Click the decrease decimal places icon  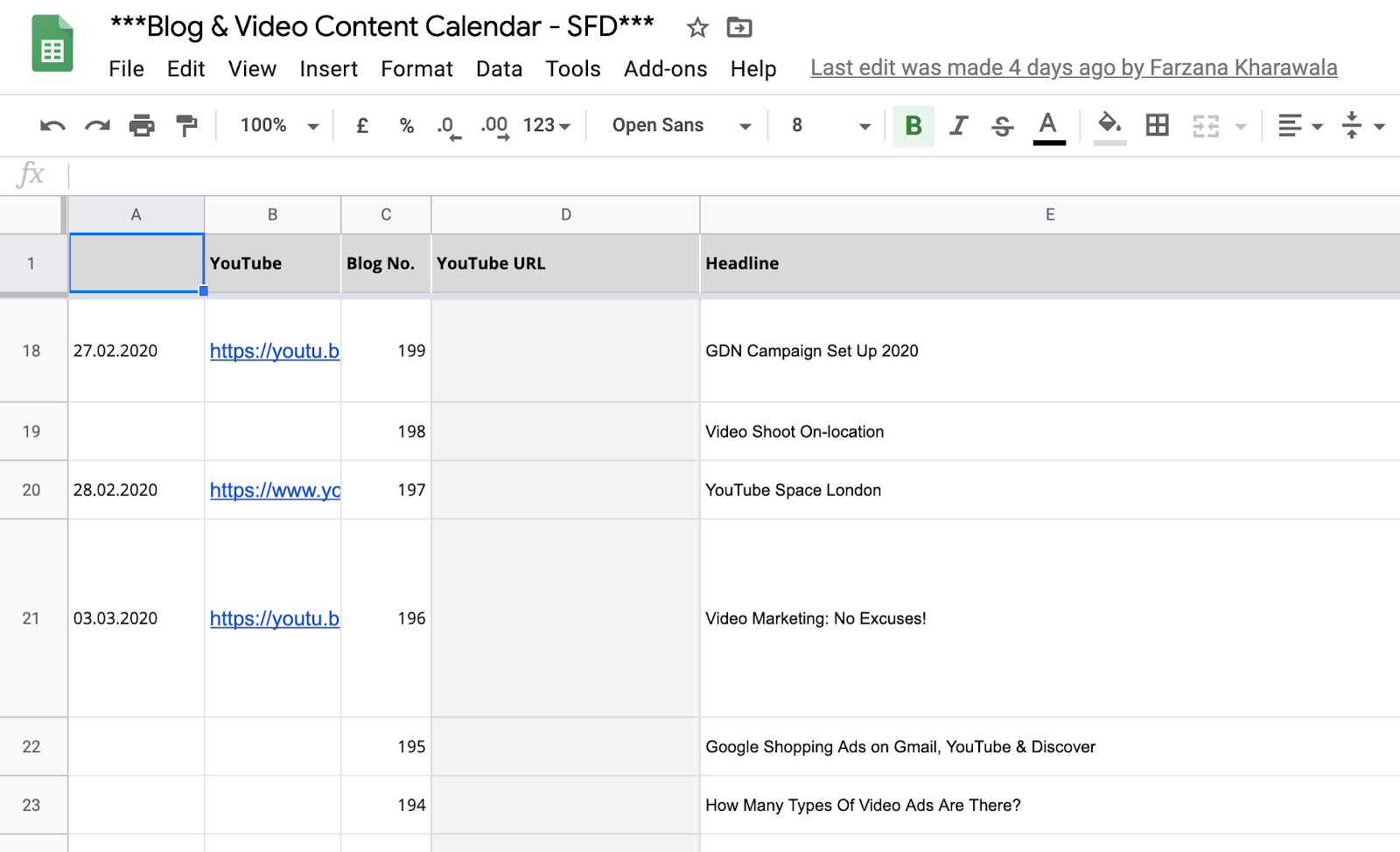(x=448, y=126)
